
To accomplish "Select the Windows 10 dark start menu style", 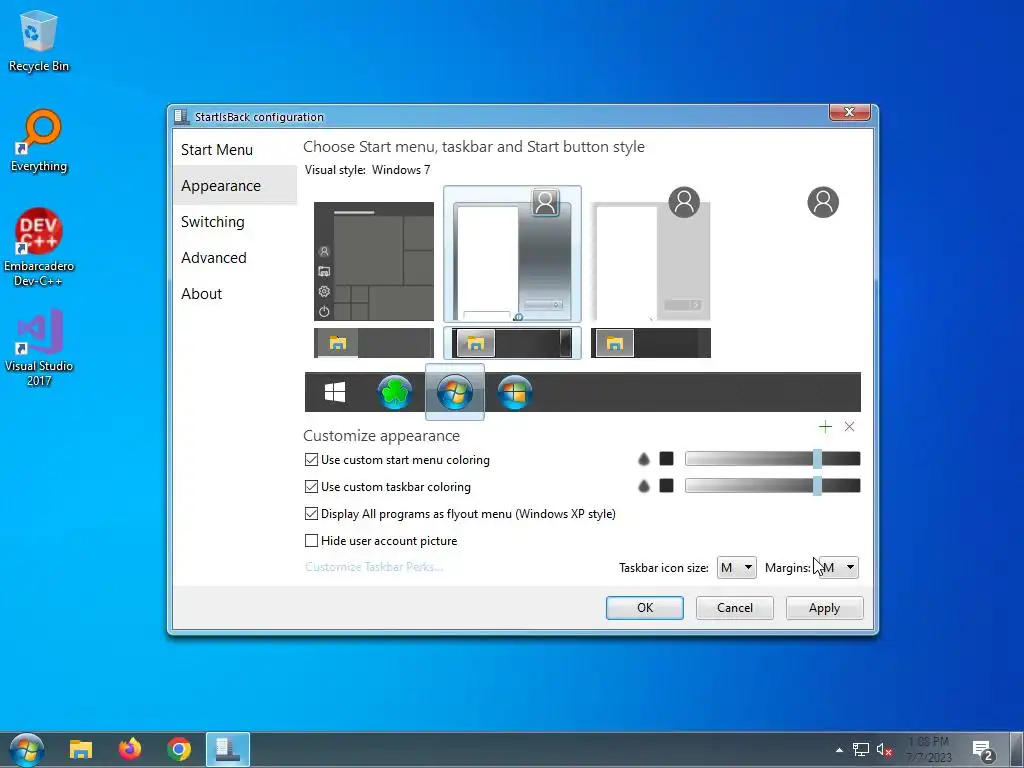I will (x=374, y=261).
